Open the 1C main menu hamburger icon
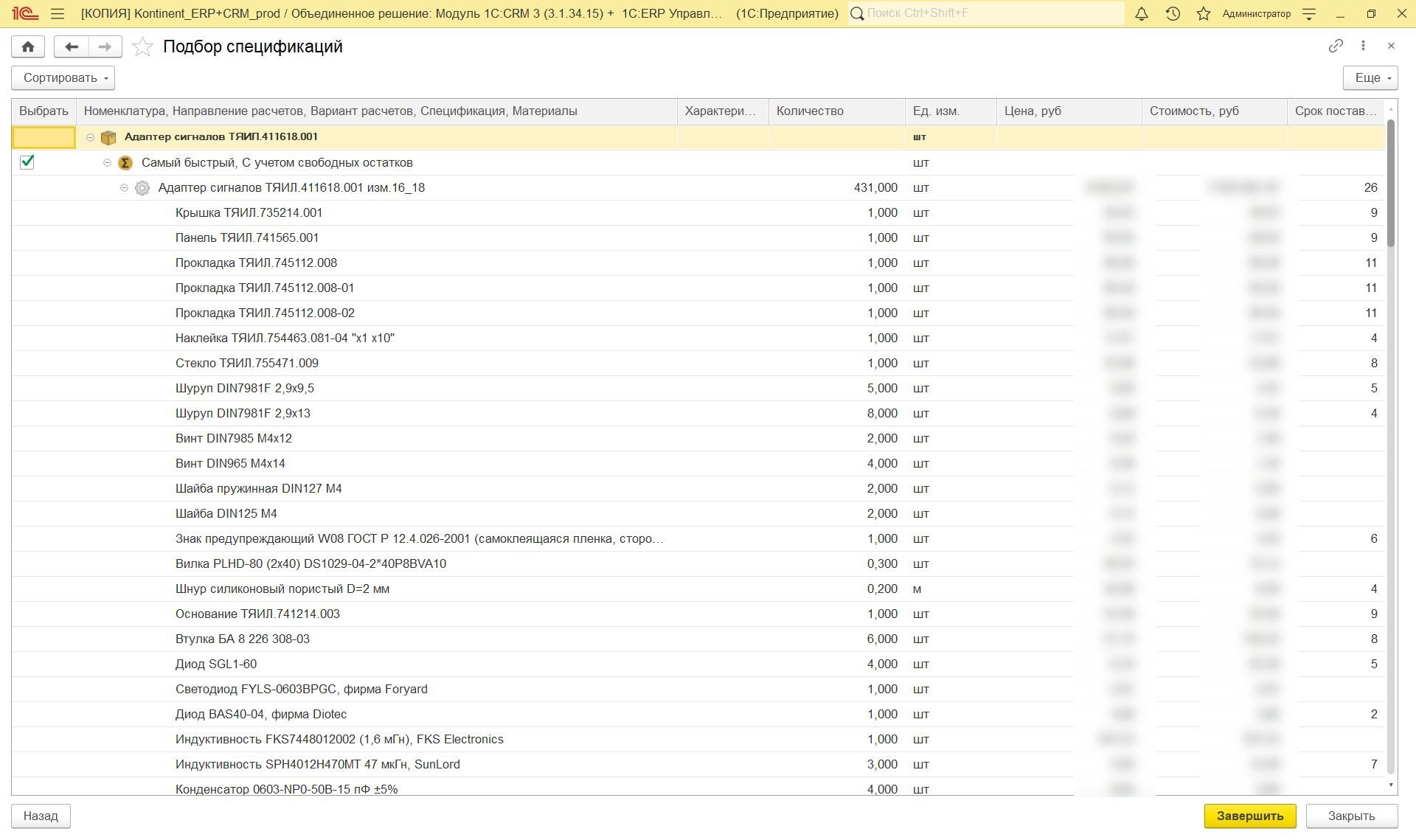Image resolution: width=1416 pixels, height=840 pixels. [58, 13]
